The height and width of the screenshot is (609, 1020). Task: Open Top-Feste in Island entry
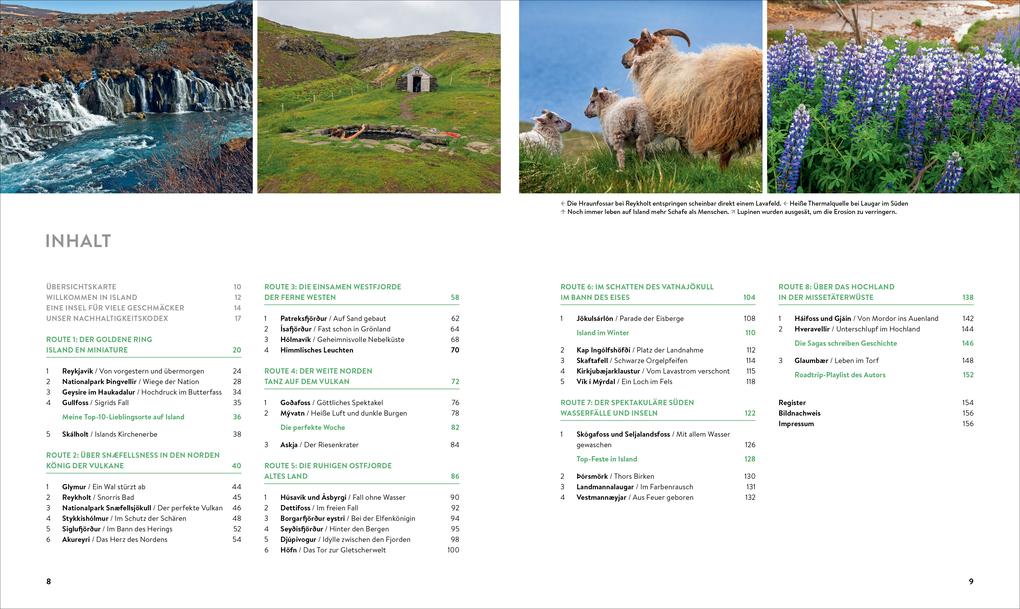606,459
